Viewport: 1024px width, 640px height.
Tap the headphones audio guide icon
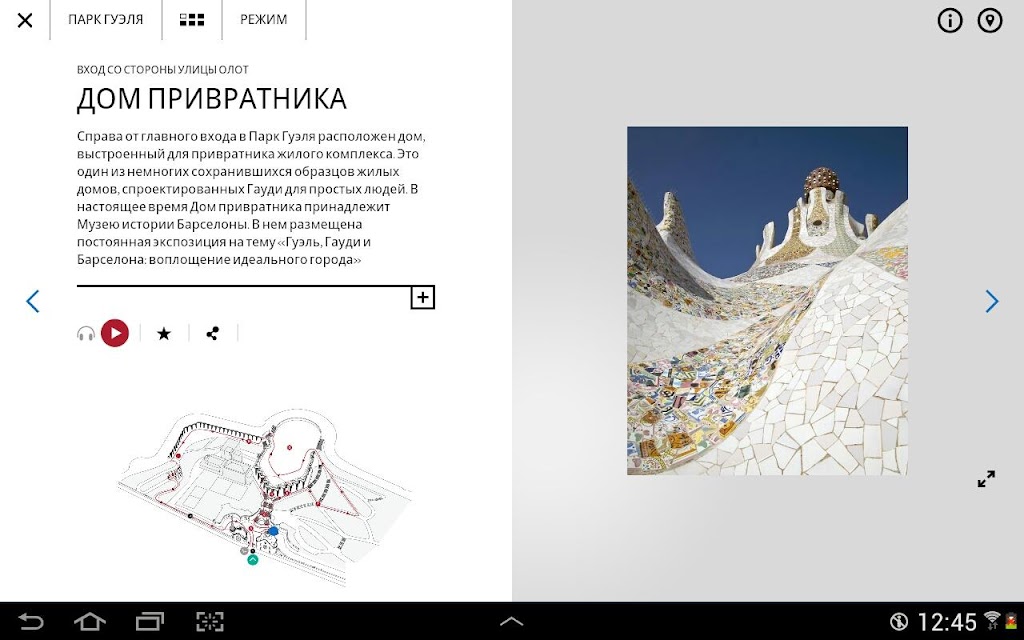[x=86, y=334]
